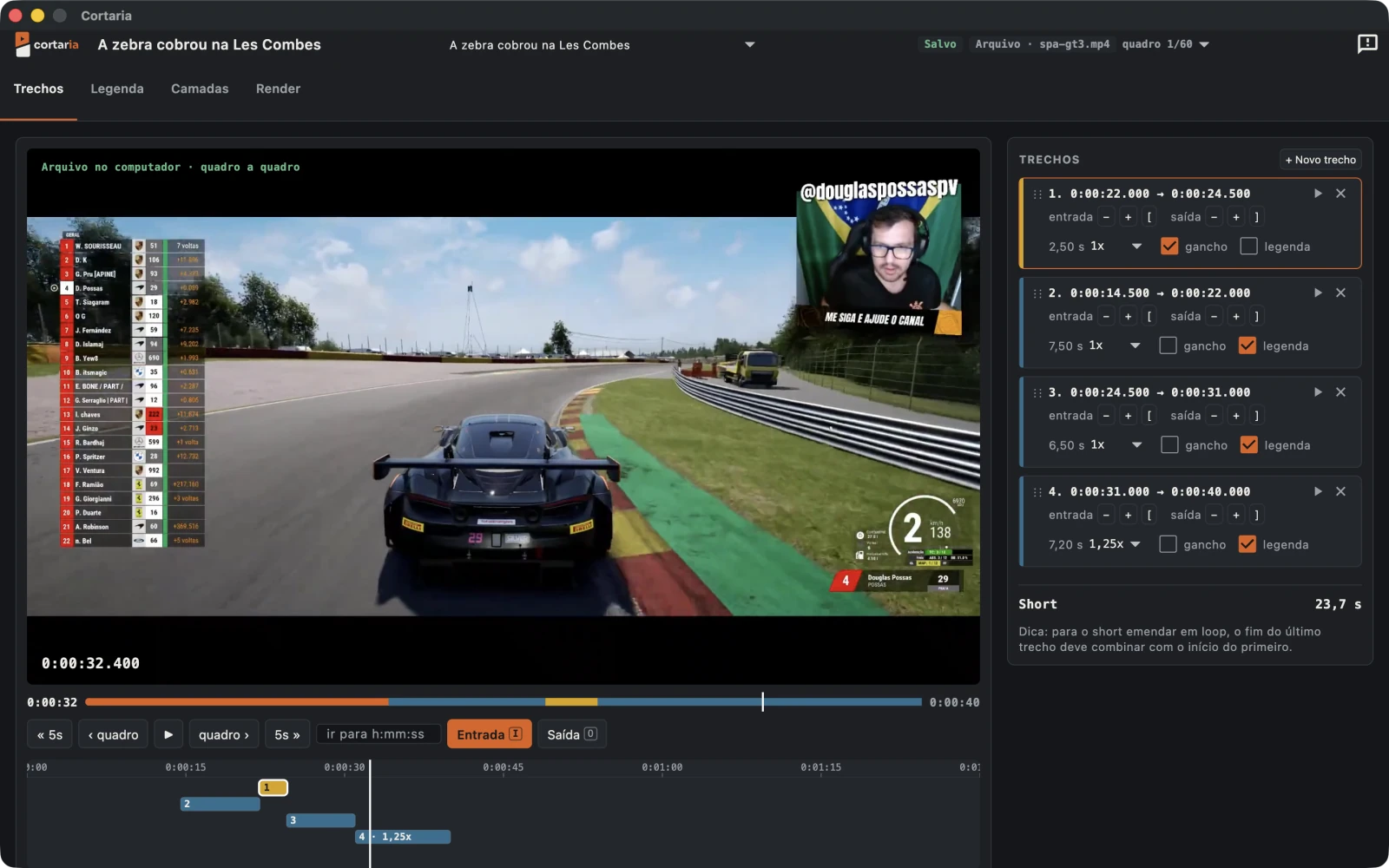Check gancho for trecho 3
The width and height of the screenshot is (1389, 868).
tap(1169, 445)
